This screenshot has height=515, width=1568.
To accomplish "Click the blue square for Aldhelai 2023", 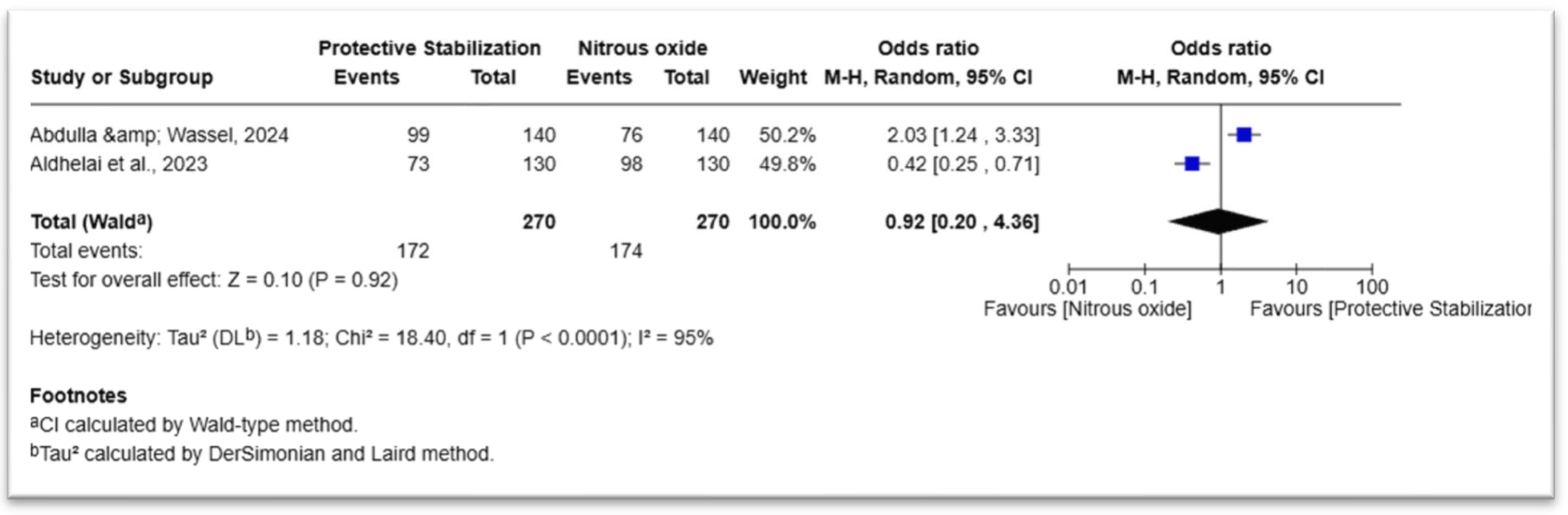I will pos(1192,163).
